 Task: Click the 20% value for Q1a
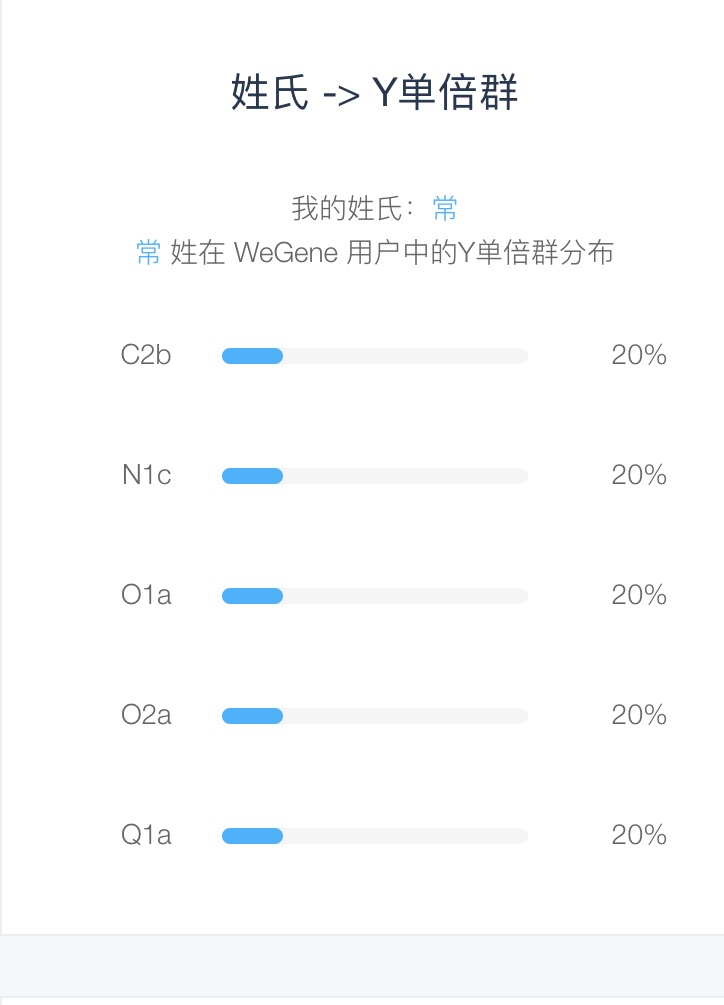639,835
